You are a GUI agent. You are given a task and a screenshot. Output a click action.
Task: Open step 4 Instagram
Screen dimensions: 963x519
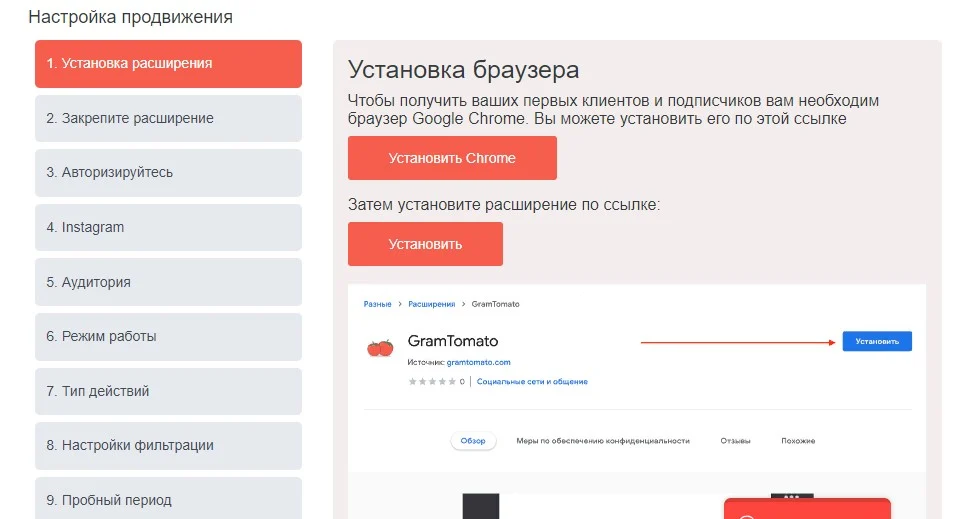coord(168,227)
